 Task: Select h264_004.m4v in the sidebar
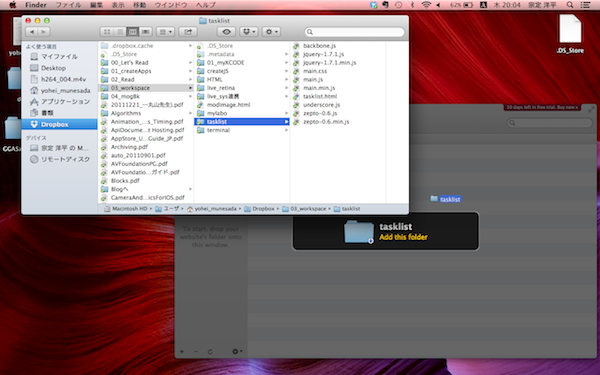[x=59, y=79]
